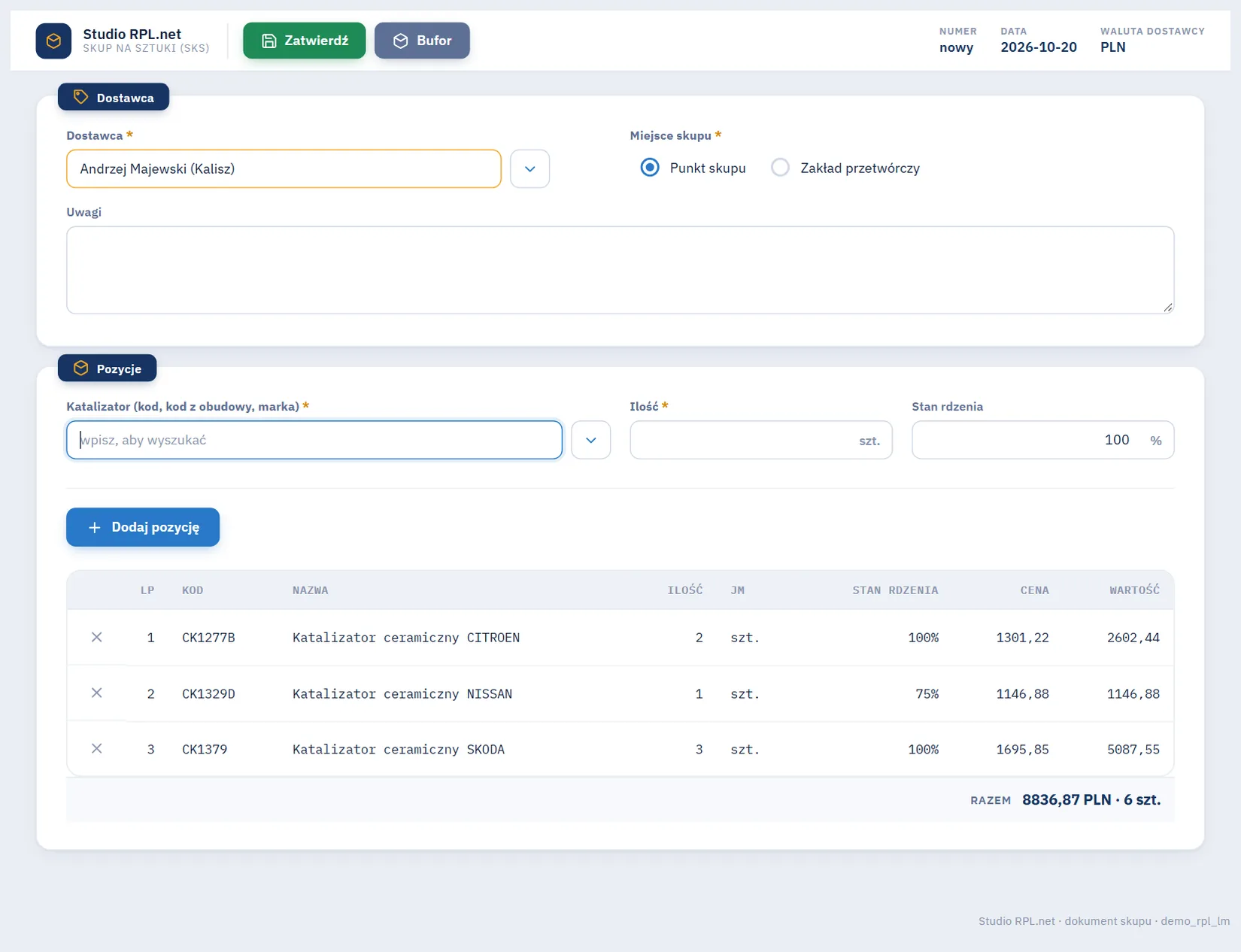Edit the Stan rdzenia percent field
The image size is (1241, 952).
coord(1043,440)
